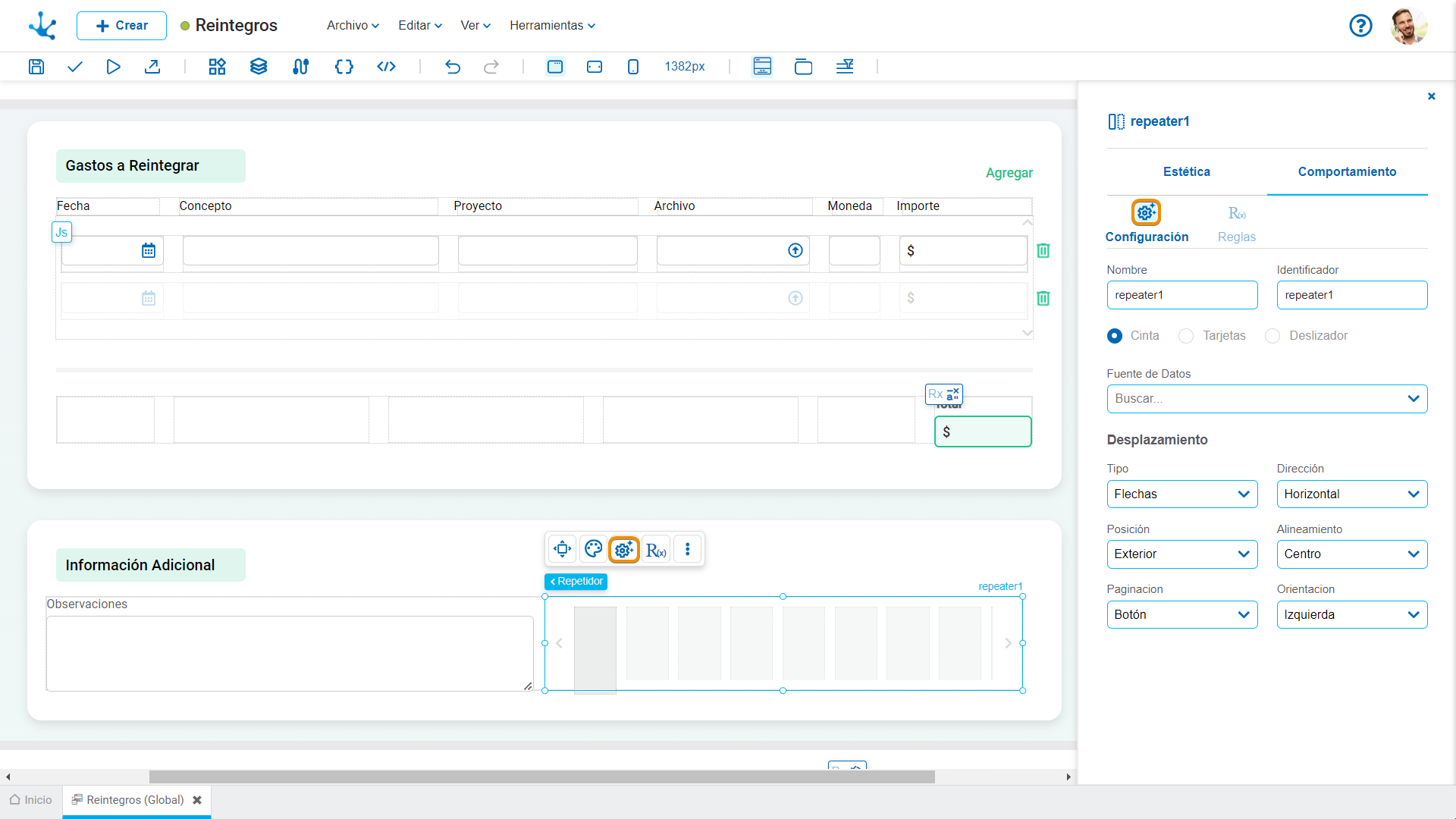This screenshot has height=819, width=1456.
Task: Open the Configuración sub-tab
Action: pyautogui.click(x=1147, y=223)
